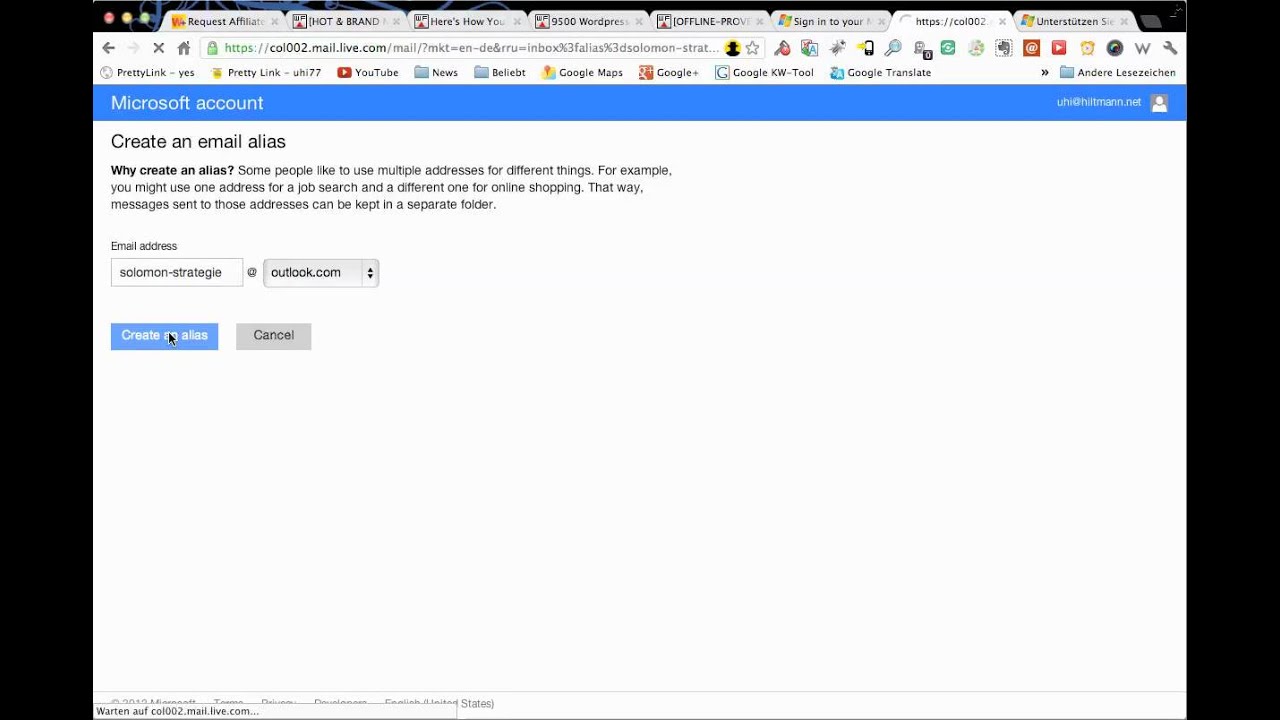Expand Andere Lesezeichen bookmarks folder
This screenshot has height=720, width=1280.
[x=1118, y=72]
